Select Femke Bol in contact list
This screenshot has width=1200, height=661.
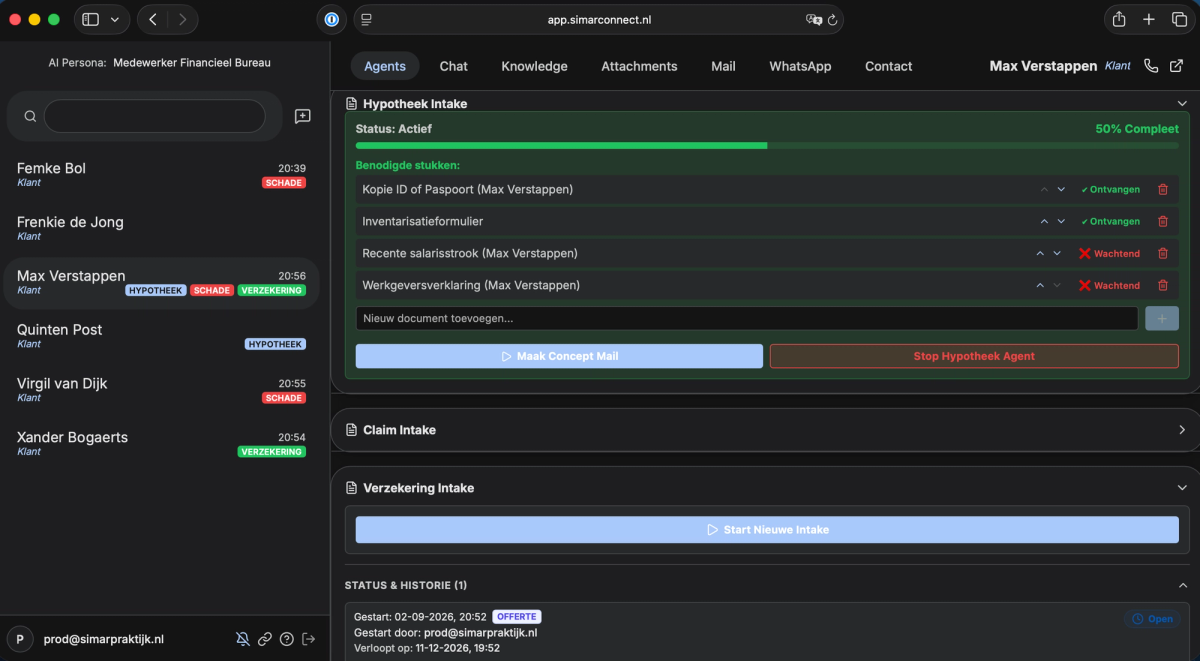point(160,174)
